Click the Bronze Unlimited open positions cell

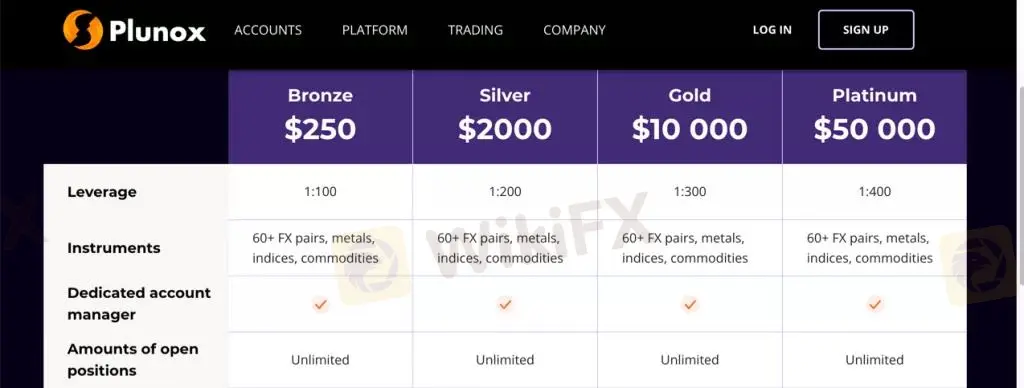tap(320, 360)
